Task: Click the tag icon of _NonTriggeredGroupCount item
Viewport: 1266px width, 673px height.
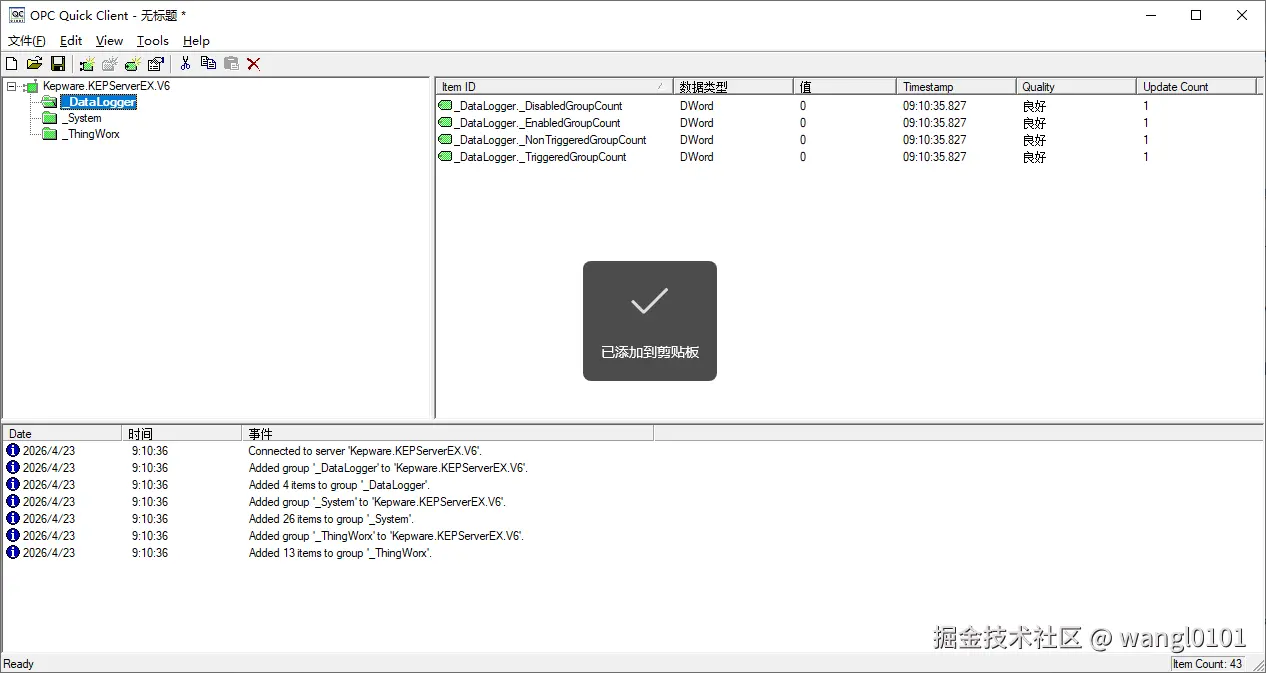Action: coord(445,140)
